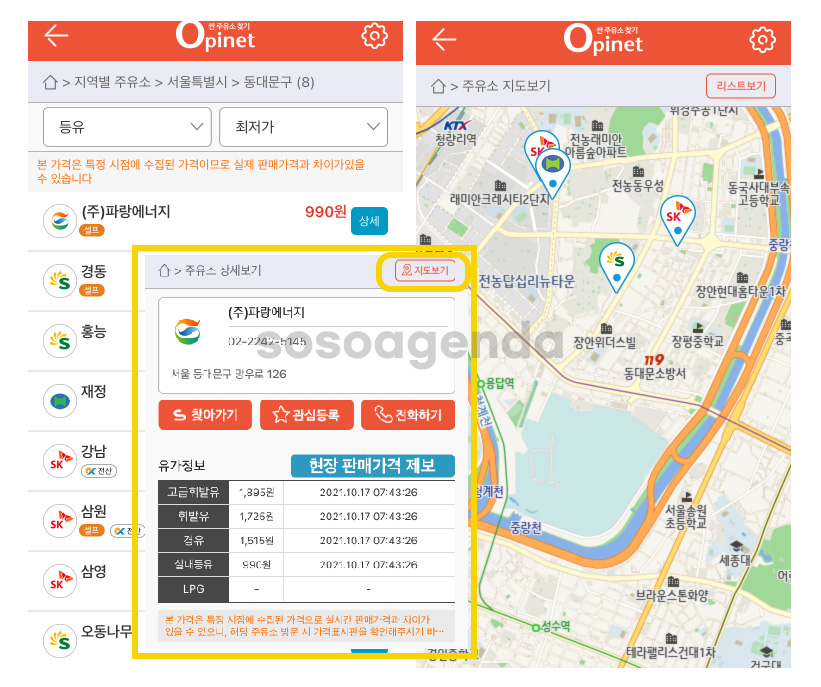Click 셀프 badge under 경동

pos(92,290)
